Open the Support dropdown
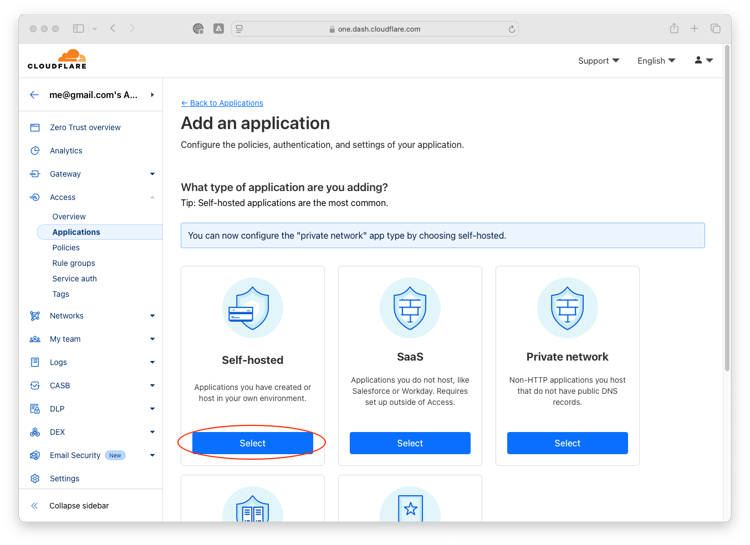 [598, 61]
